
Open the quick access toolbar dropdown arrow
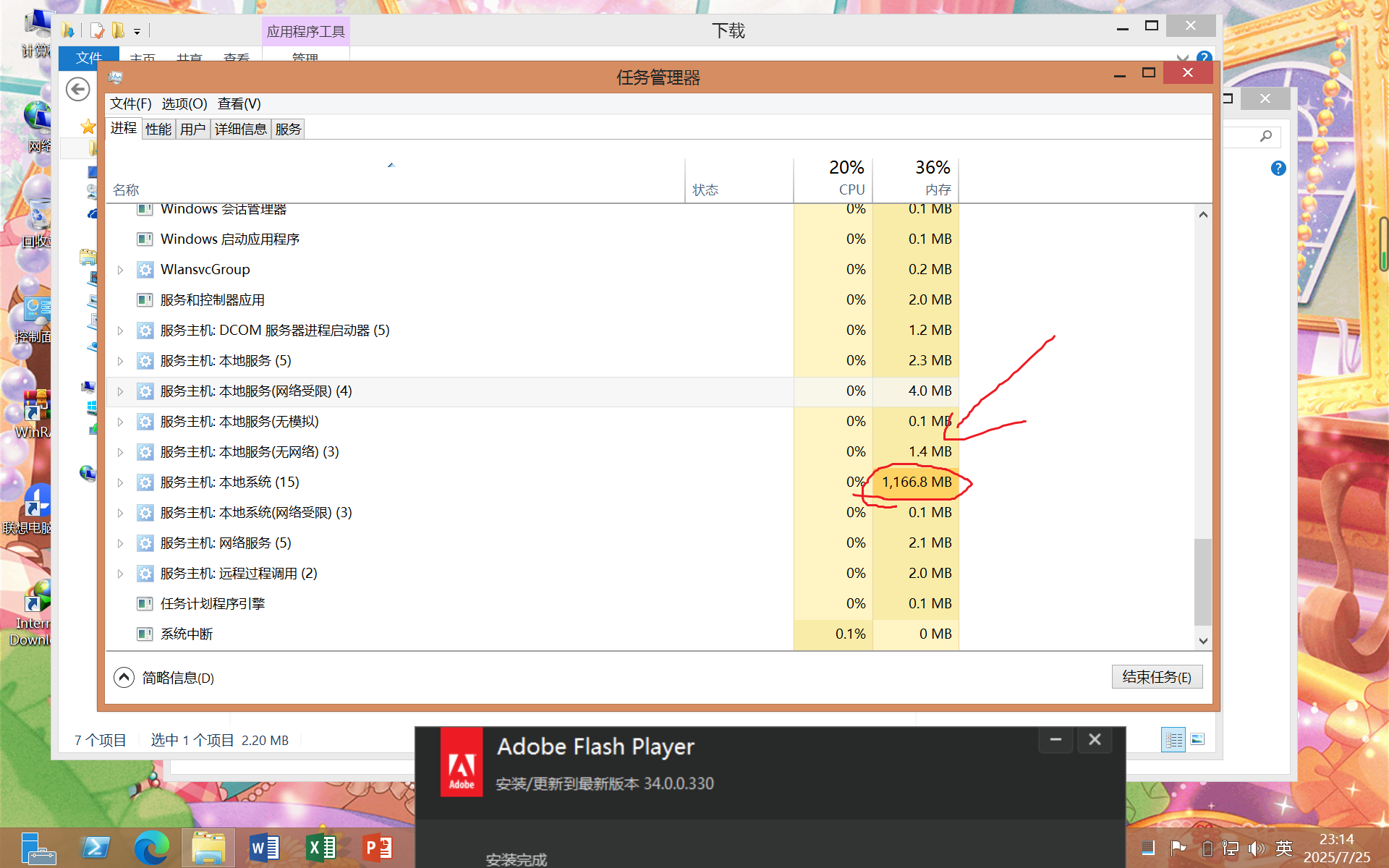tap(137, 30)
